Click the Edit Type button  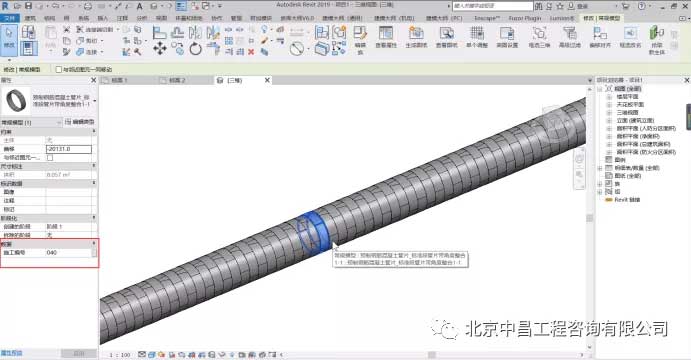point(80,122)
